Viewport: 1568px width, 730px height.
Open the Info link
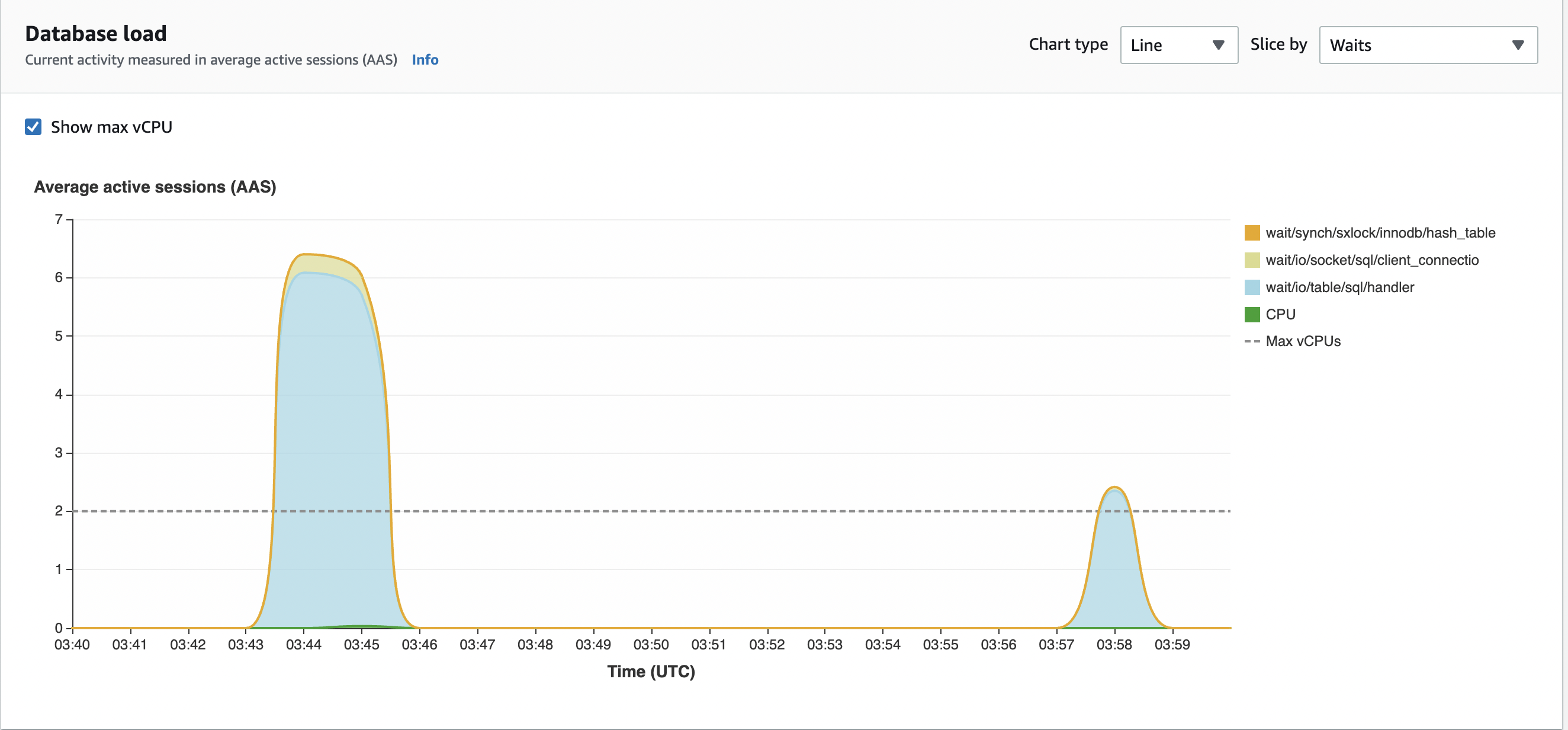[x=425, y=60]
